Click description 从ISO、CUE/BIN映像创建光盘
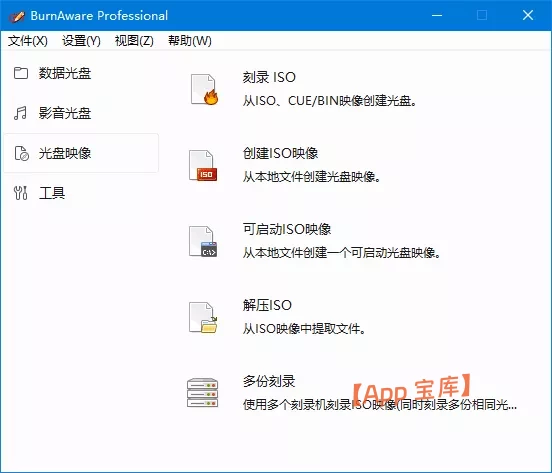The image size is (552, 473). coord(330,101)
